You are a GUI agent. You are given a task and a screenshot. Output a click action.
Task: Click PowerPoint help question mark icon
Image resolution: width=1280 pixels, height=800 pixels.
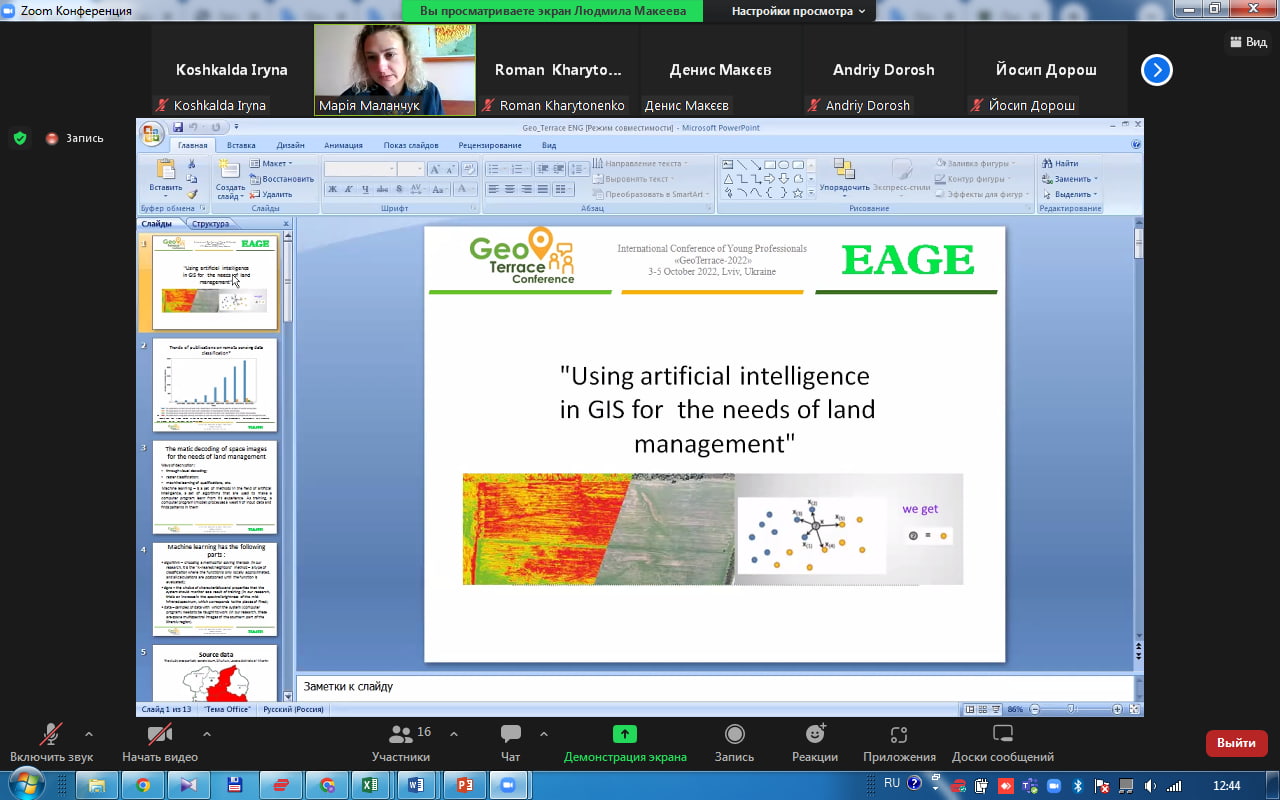(x=1136, y=145)
